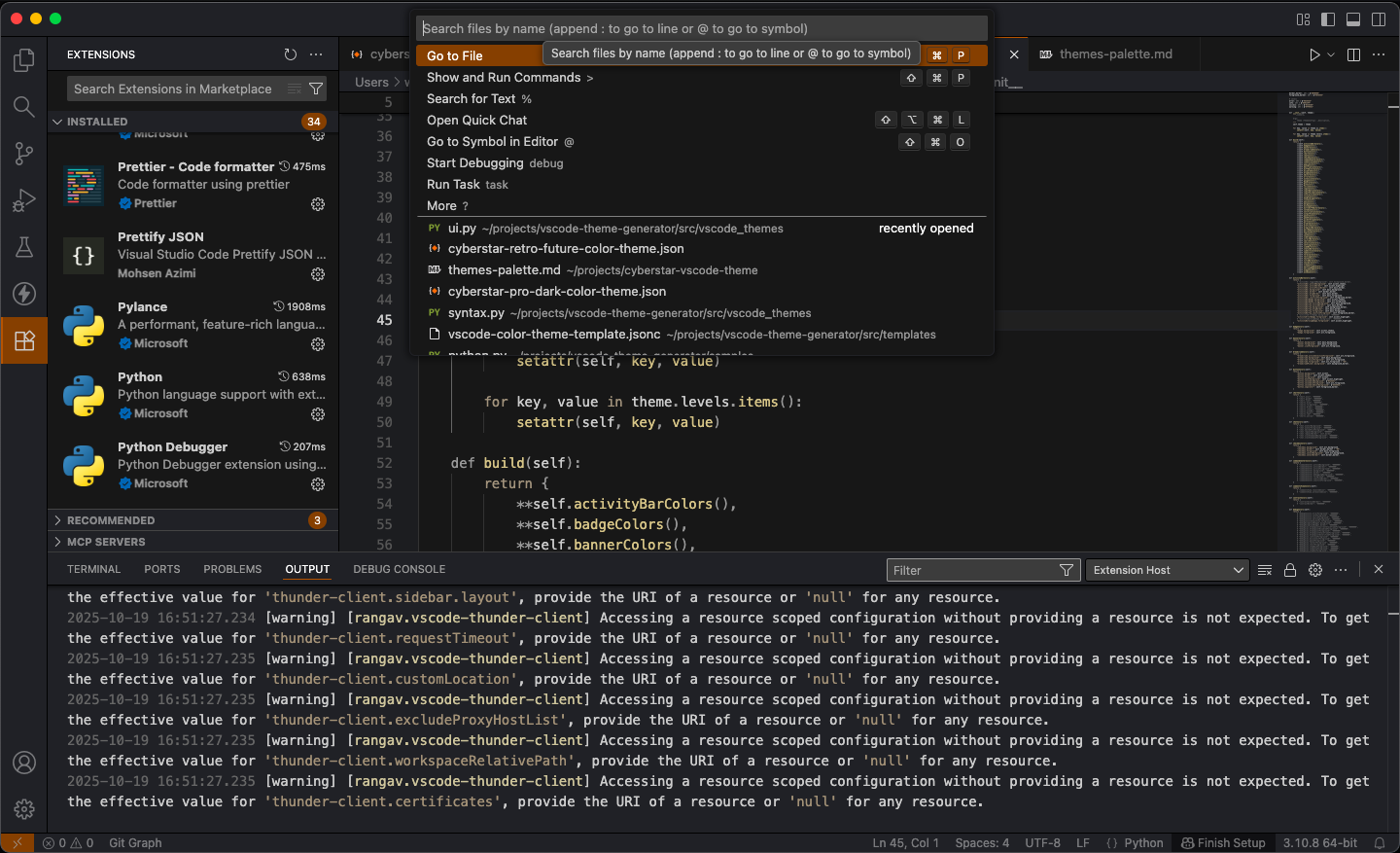Screen dimensions: 1400x853
Task: Open the Search view in activity bar
Action: coord(24,107)
